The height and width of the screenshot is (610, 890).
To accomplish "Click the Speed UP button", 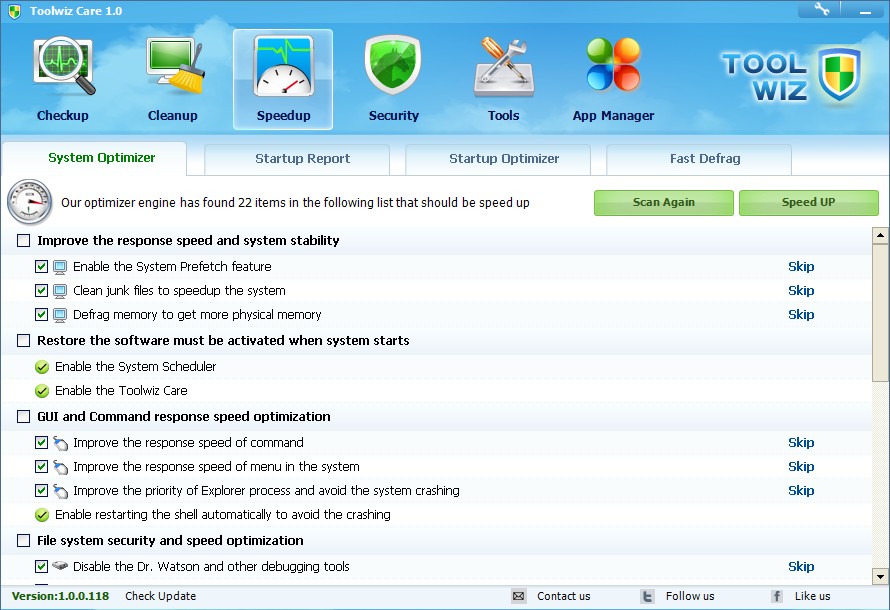I will (809, 203).
